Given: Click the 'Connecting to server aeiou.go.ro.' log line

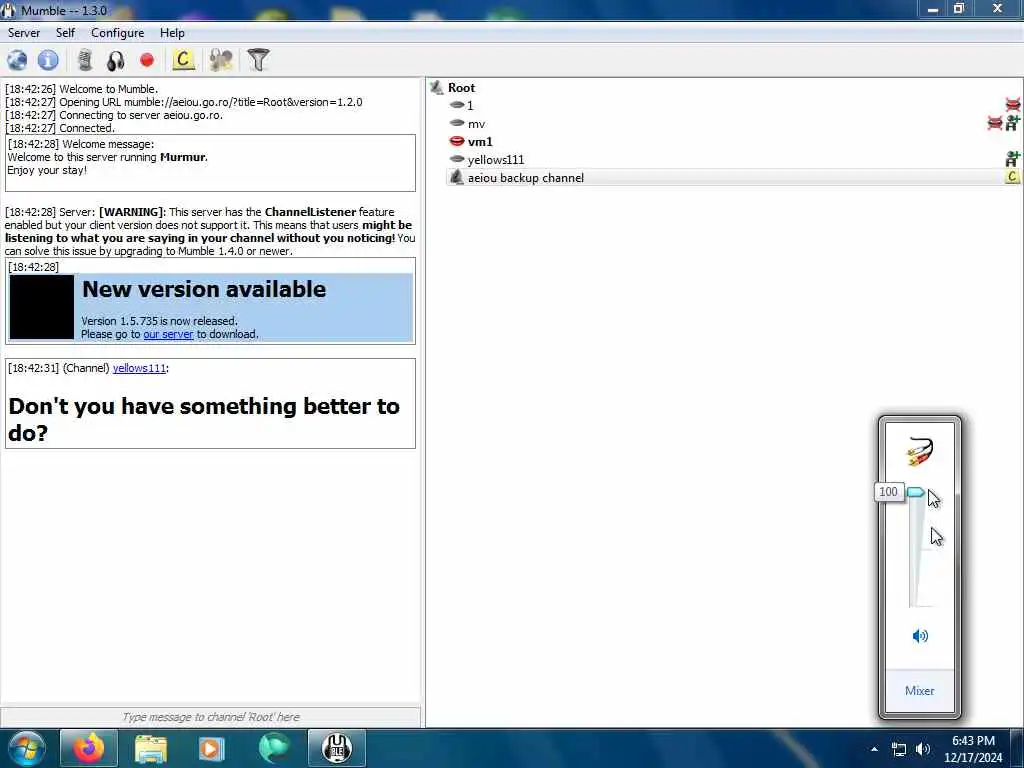Looking at the screenshot, I should click(x=114, y=115).
